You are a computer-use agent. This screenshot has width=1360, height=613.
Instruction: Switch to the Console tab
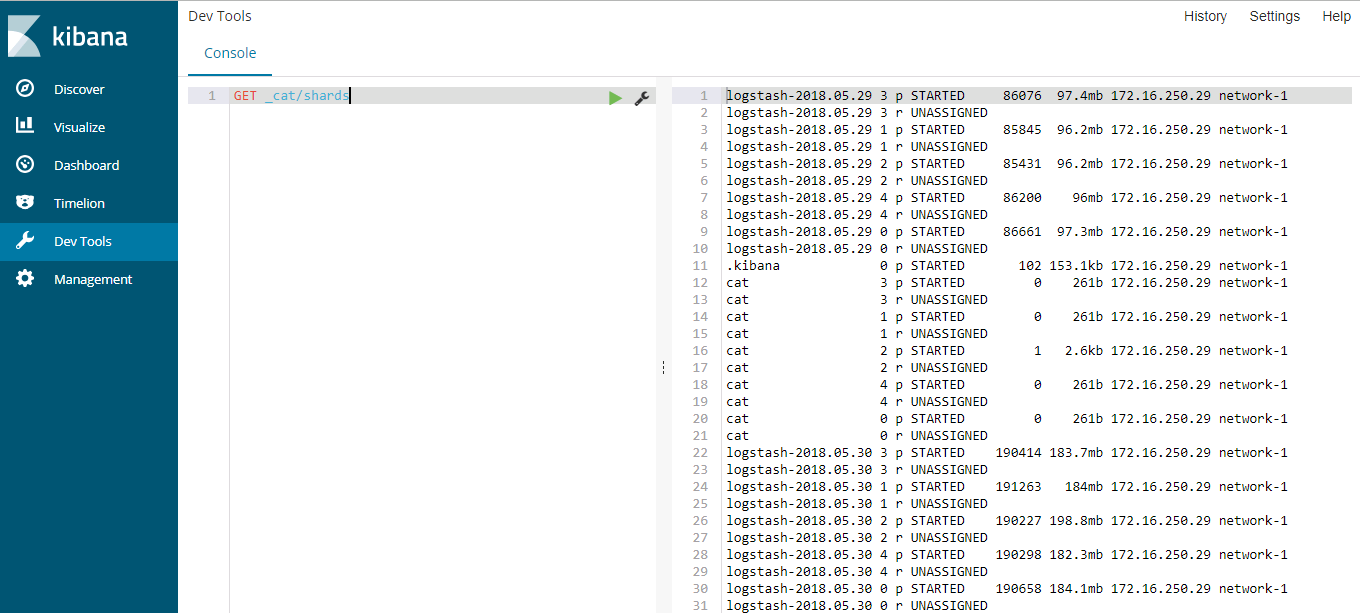(x=230, y=53)
